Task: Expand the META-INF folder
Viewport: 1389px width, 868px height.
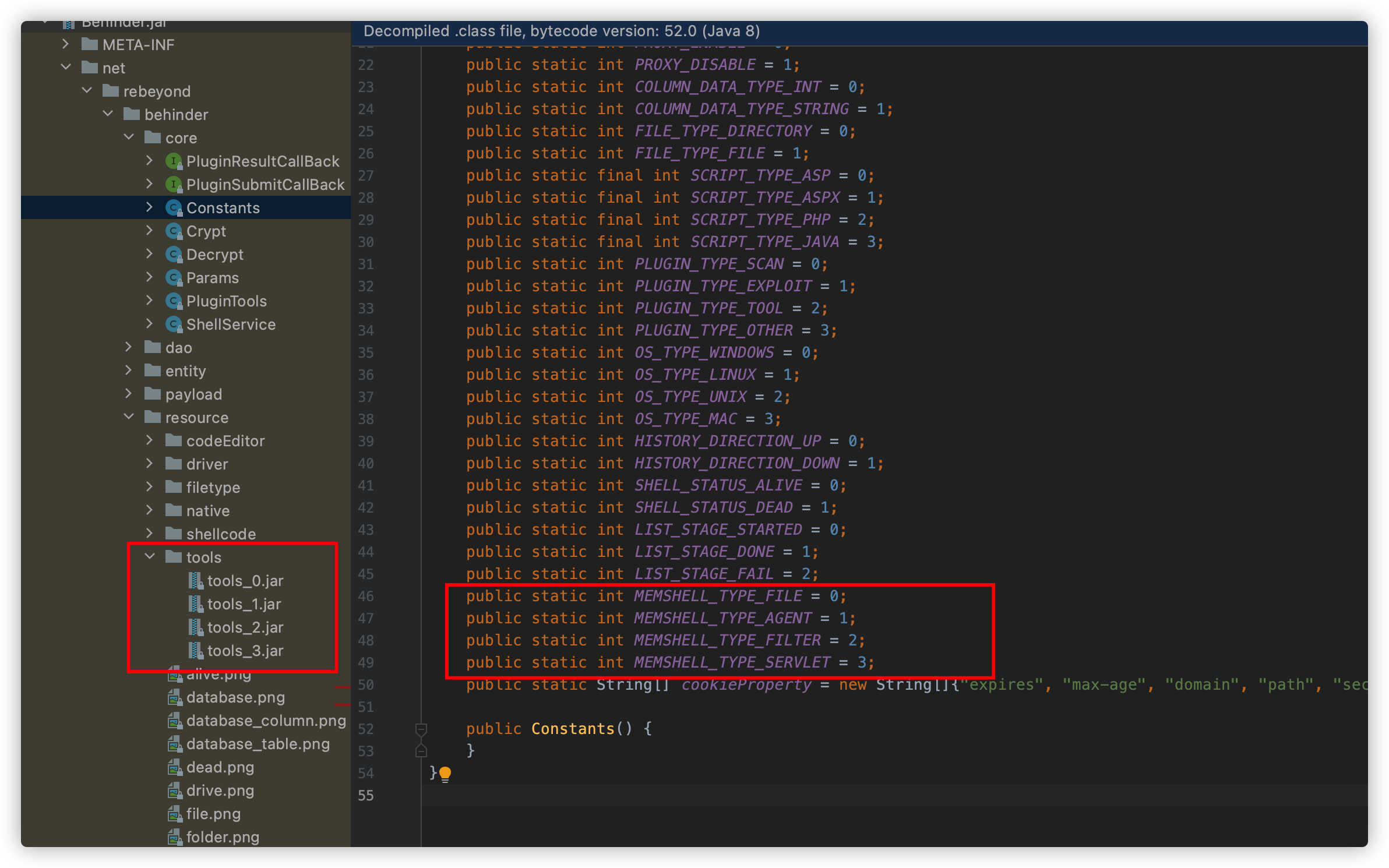Action: coord(66,44)
